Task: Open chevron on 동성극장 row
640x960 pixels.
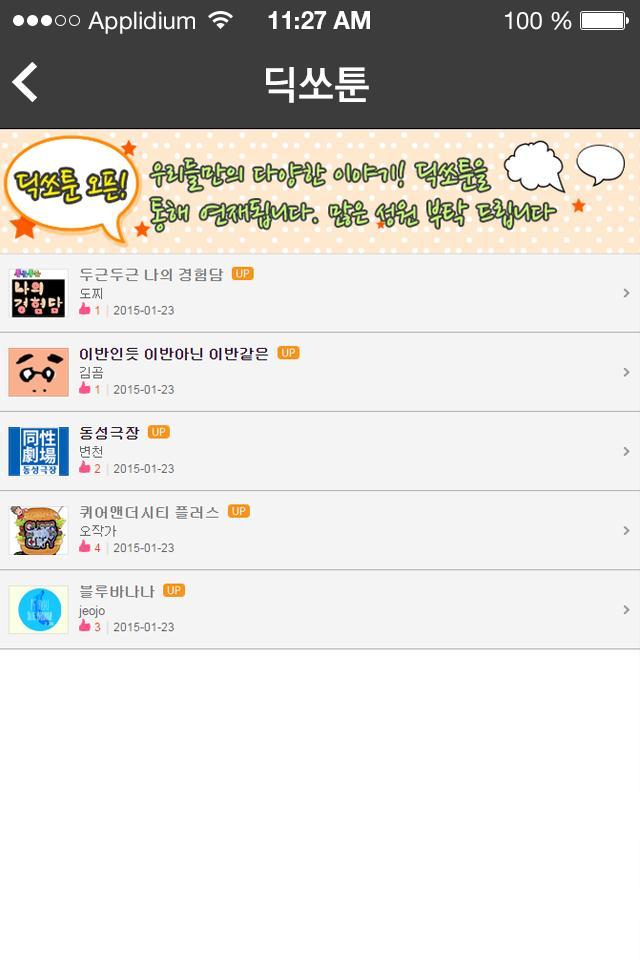Action: [626, 451]
